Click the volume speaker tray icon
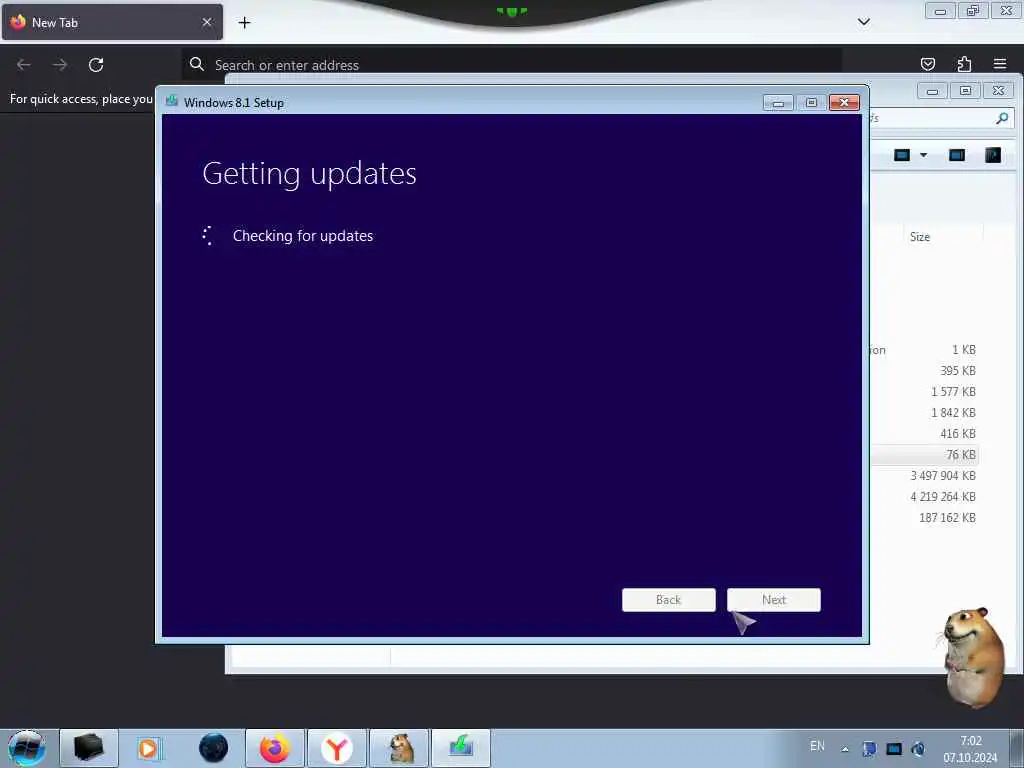Image resolution: width=1024 pixels, height=768 pixels. coord(918,749)
